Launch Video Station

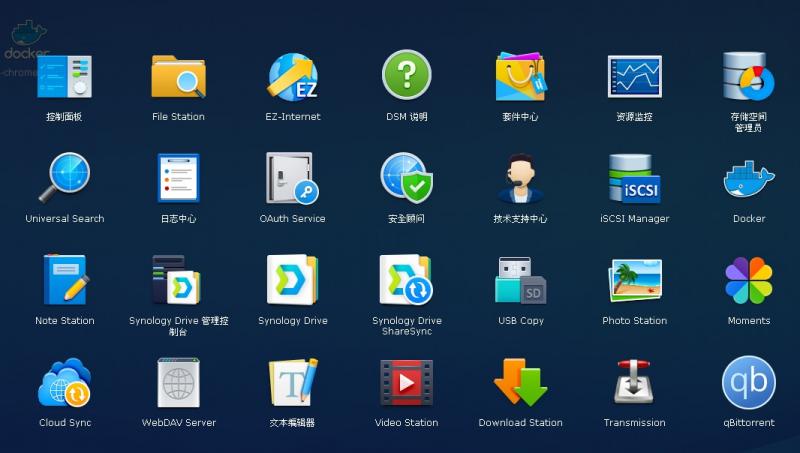click(x=407, y=382)
